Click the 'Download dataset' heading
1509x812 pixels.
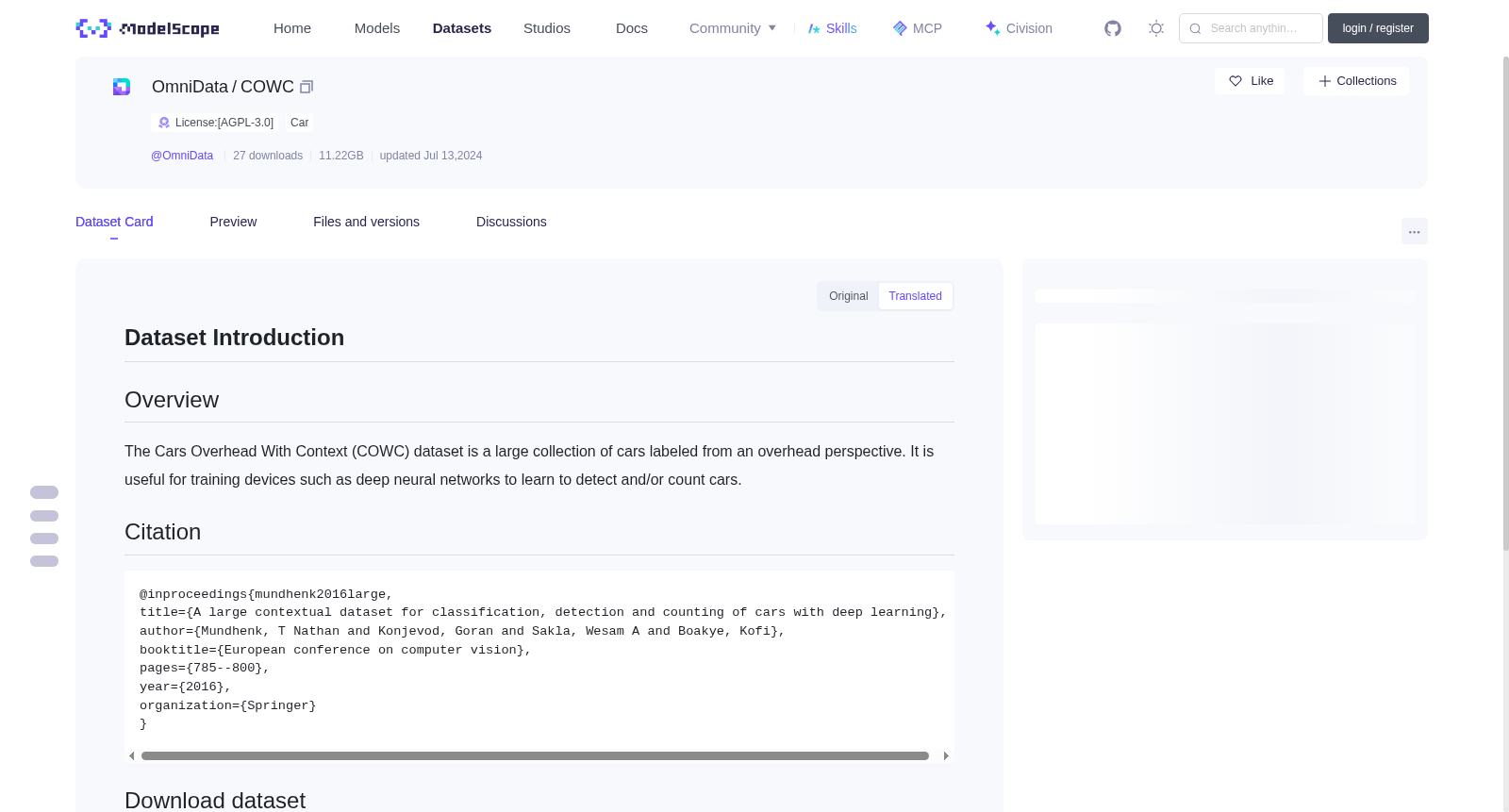click(x=215, y=801)
